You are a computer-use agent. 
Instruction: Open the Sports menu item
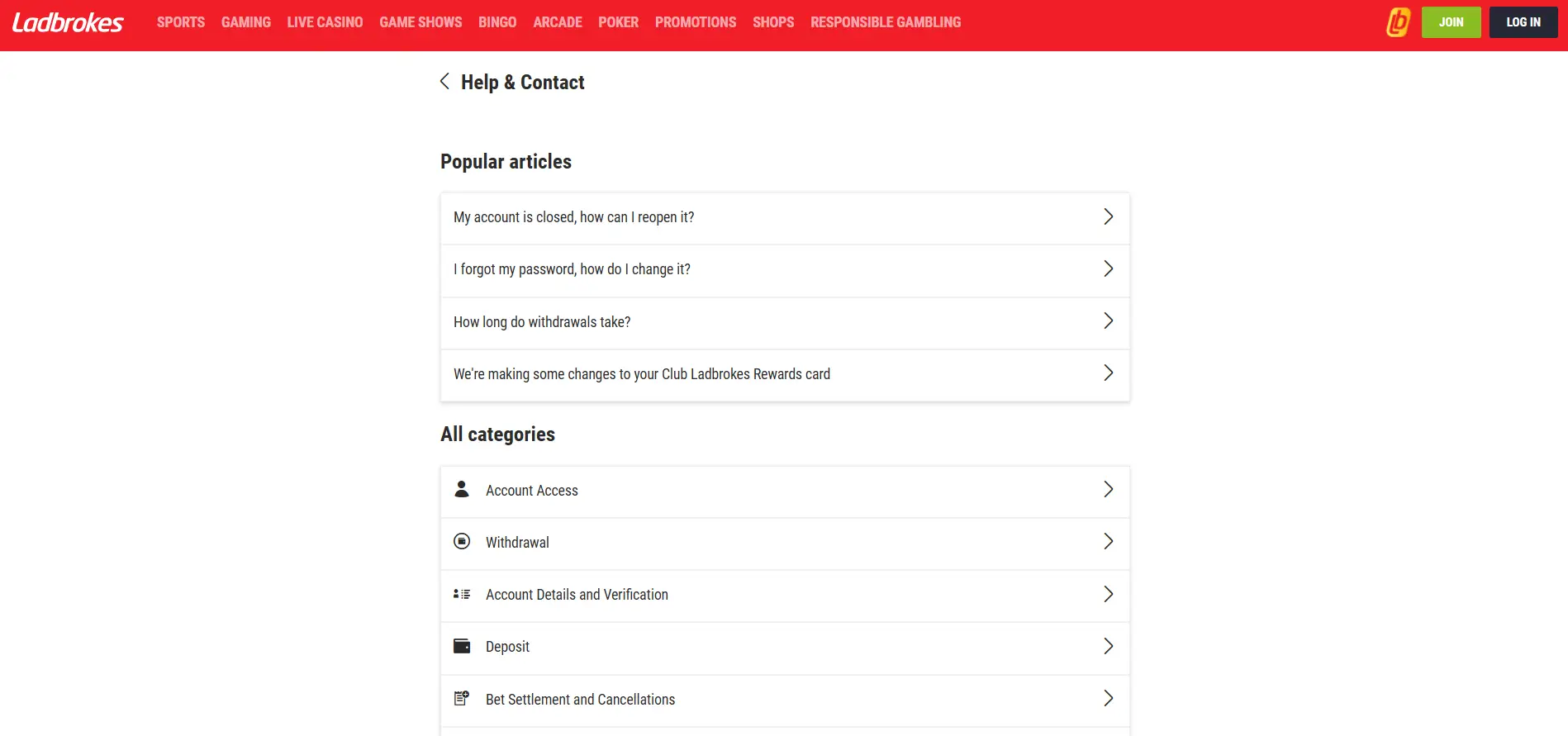coord(181,22)
